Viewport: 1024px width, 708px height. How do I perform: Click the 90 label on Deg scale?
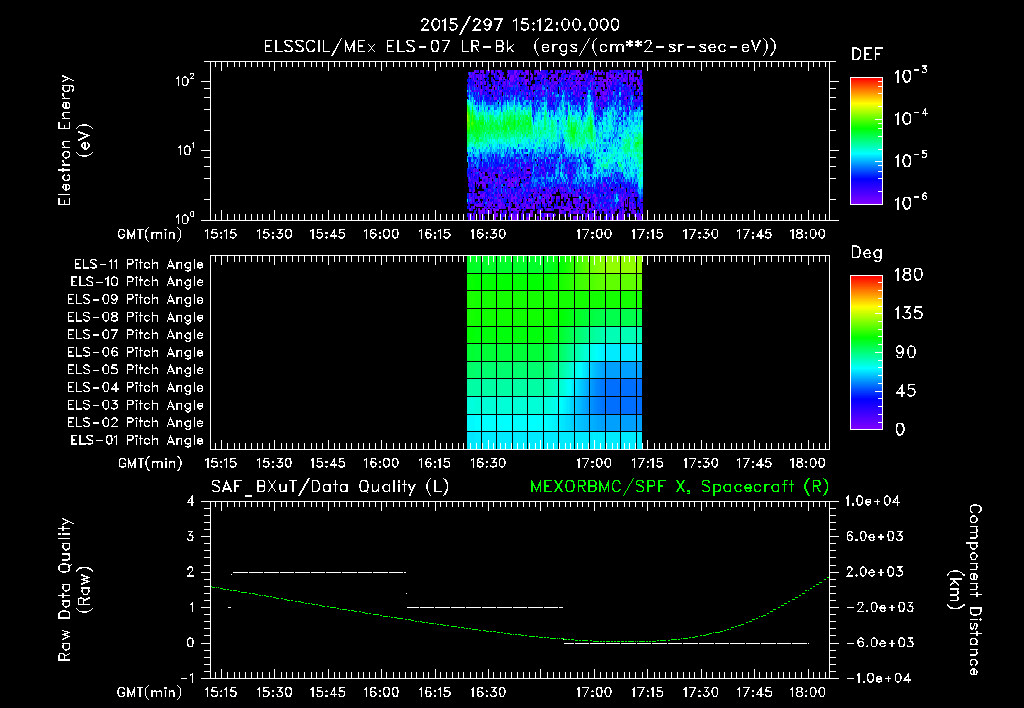click(906, 352)
